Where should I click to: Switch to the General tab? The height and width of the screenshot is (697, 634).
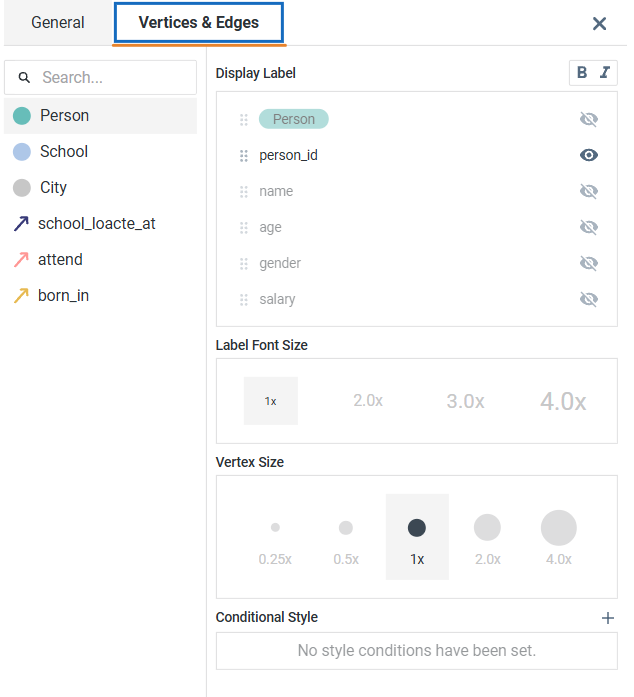coord(58,22)
